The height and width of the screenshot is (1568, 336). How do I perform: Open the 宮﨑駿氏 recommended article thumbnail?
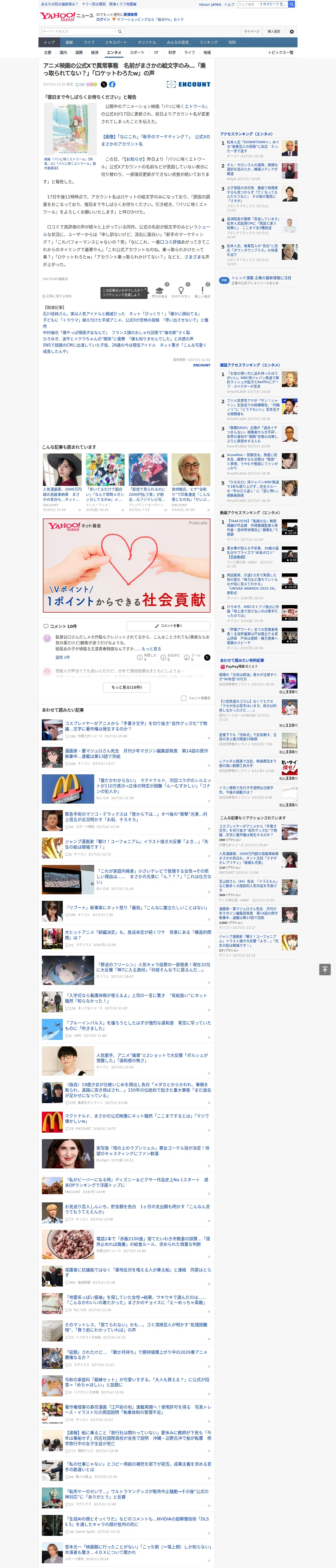click(191, 469)
